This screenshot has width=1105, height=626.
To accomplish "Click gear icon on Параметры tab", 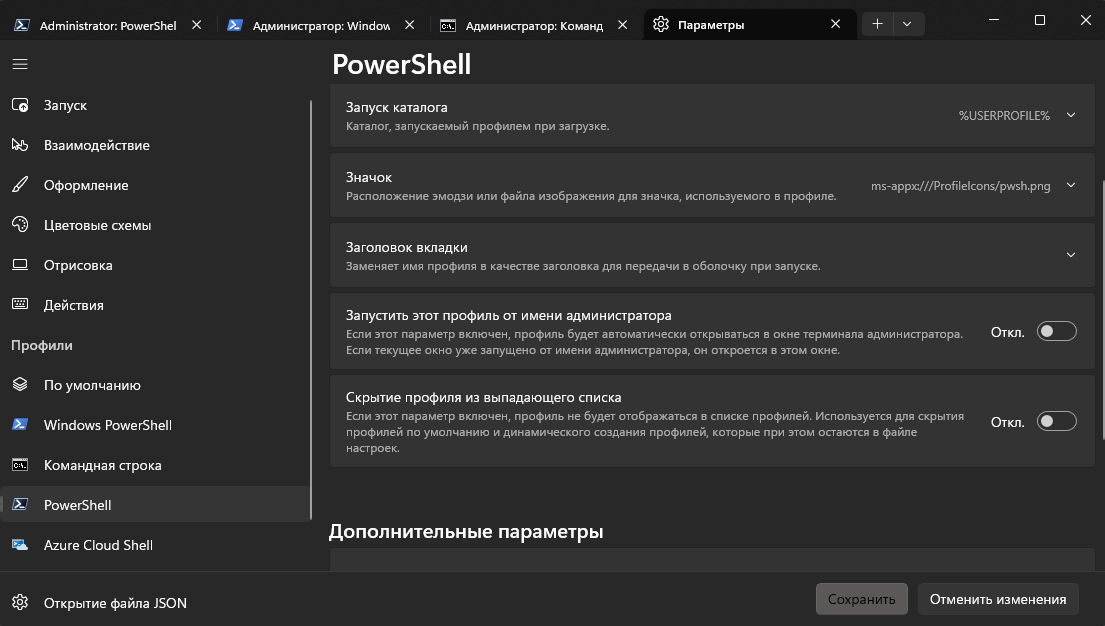I will 660,25.
